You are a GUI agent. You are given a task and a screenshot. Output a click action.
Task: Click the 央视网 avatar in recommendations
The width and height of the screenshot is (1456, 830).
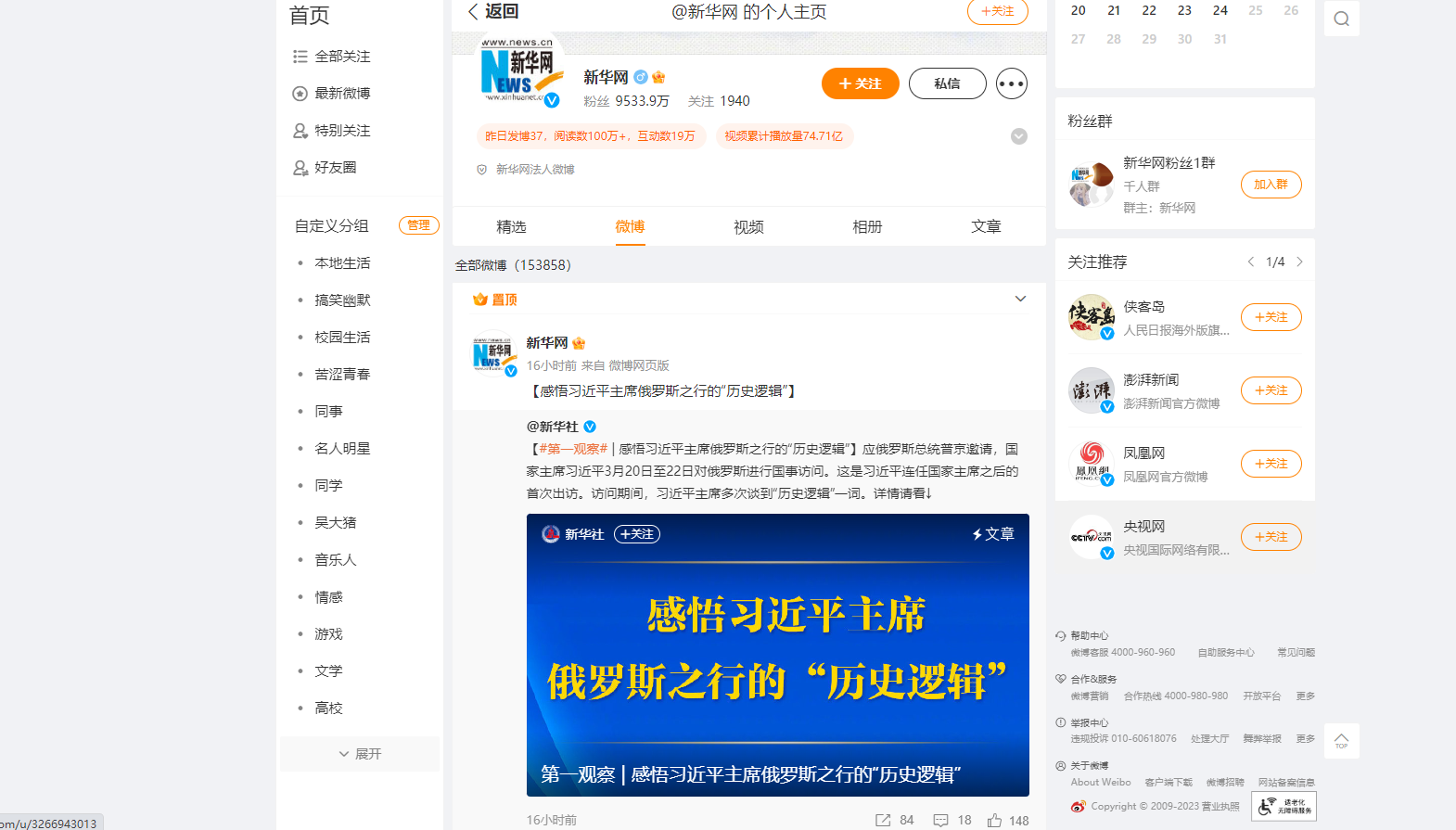pos(1092,537)
